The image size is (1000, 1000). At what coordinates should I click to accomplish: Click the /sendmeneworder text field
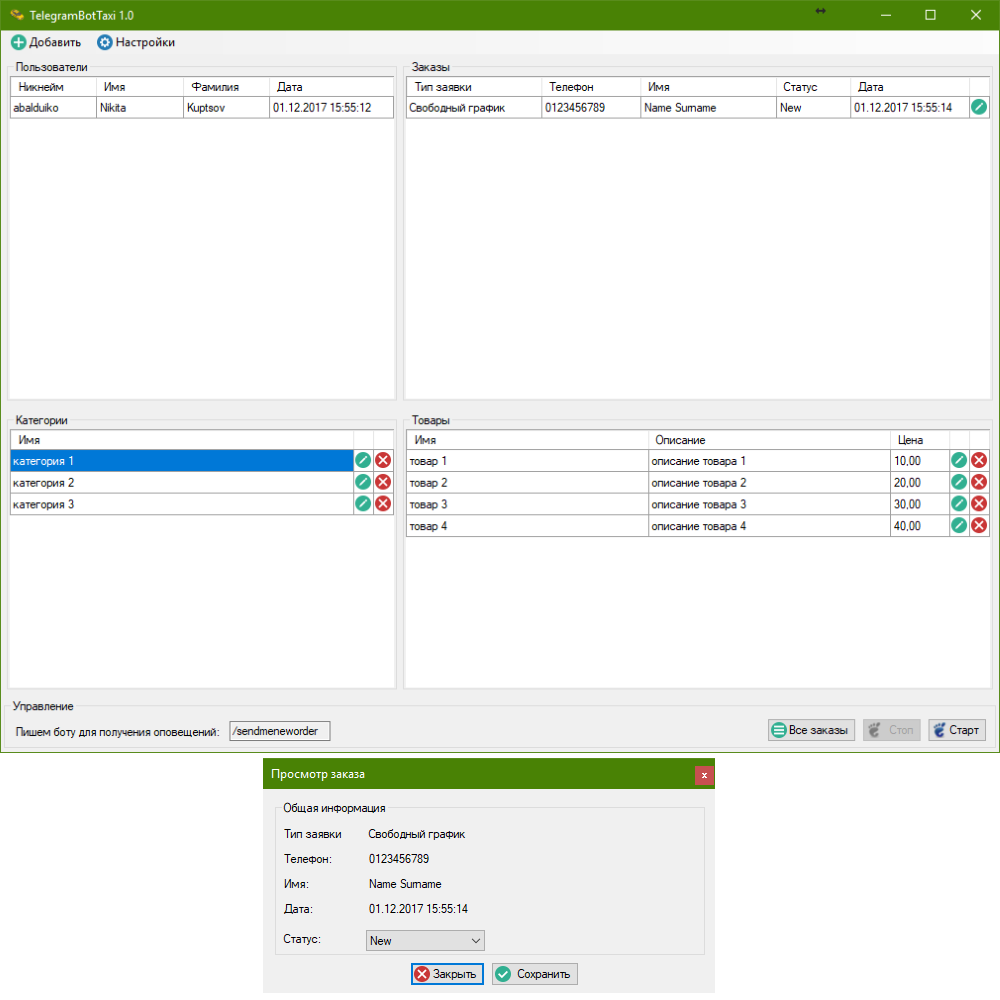(x=279, y=731)
